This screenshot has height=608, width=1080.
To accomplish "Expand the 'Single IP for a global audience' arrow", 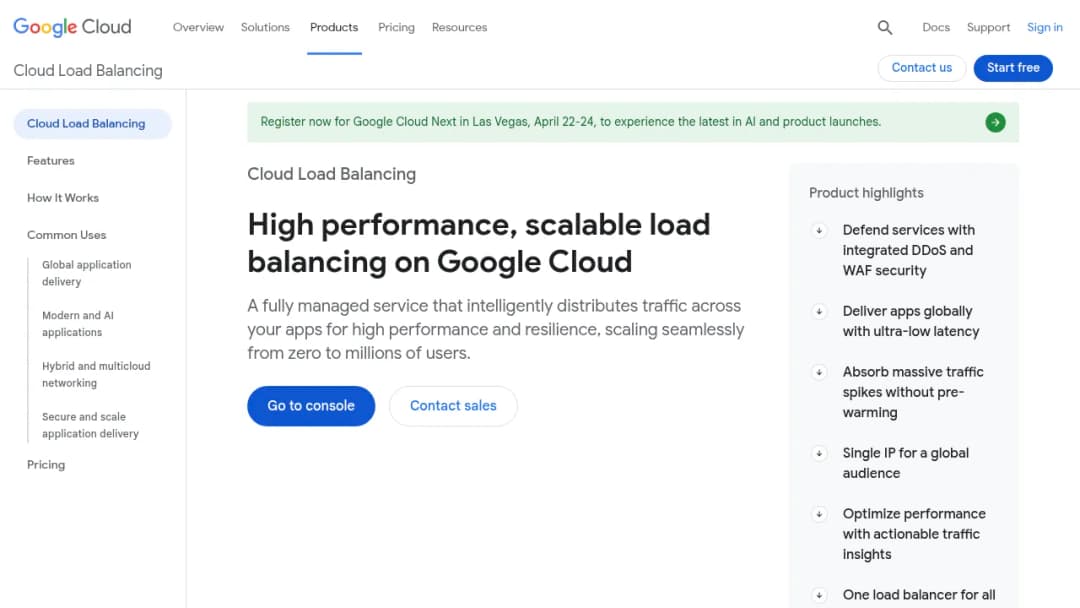I will [819, 454].
